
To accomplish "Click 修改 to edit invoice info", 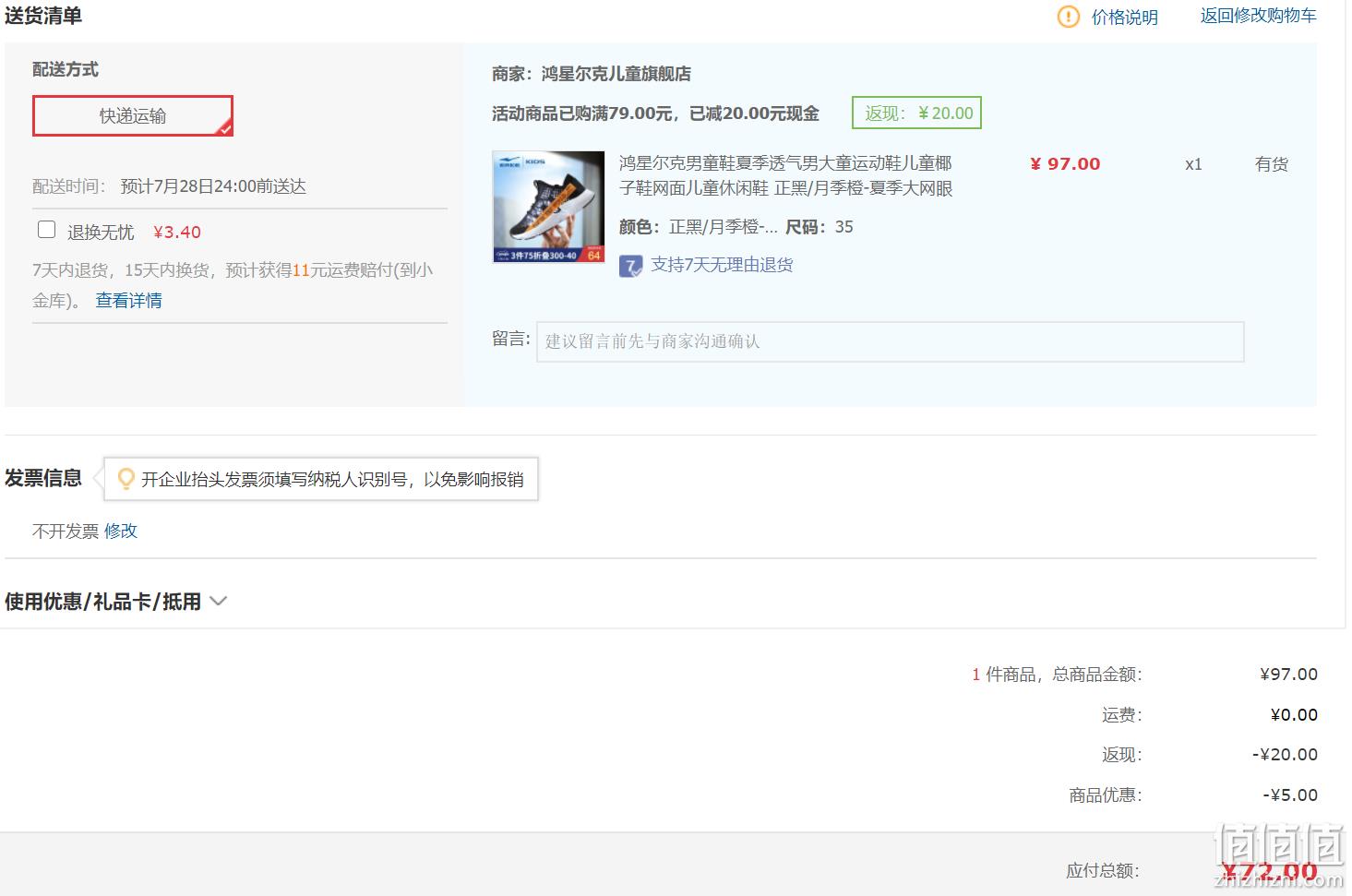I will pos(121,531).
